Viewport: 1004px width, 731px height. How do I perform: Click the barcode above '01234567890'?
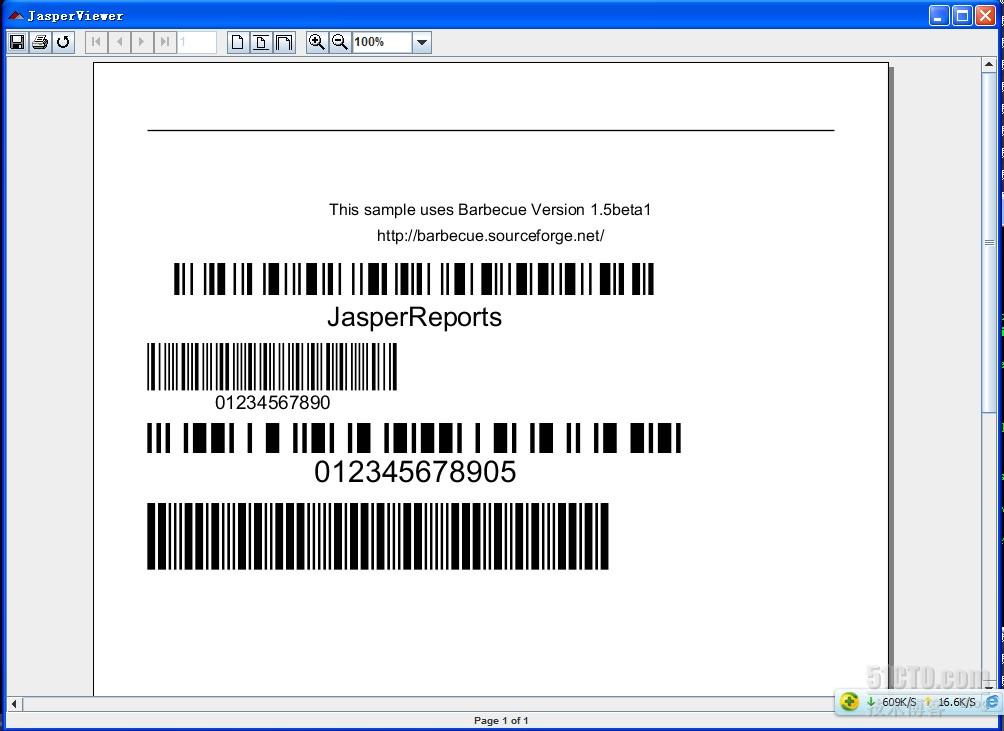tap(272, 366)
